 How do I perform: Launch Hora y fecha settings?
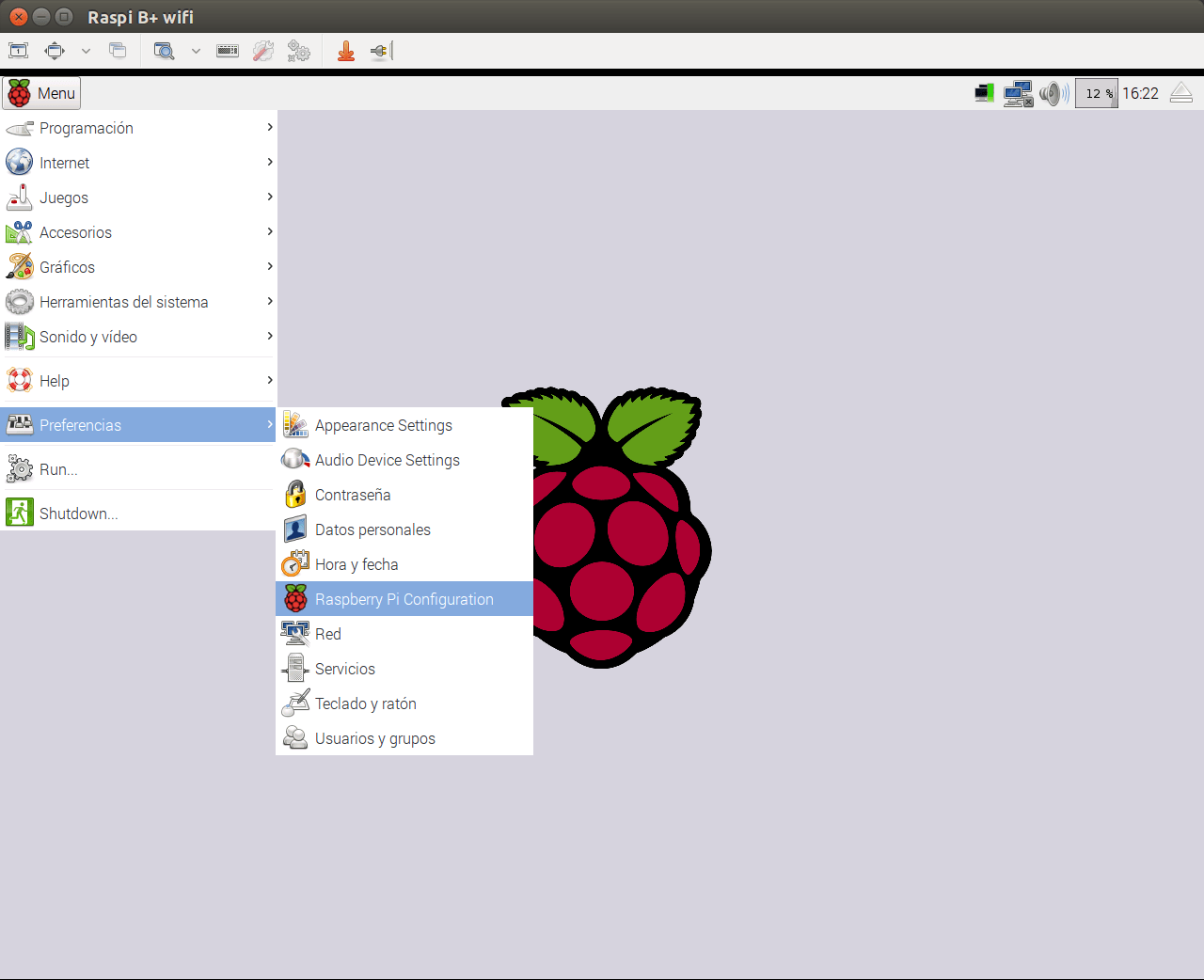pyautogui.click(x=357, y=563)
